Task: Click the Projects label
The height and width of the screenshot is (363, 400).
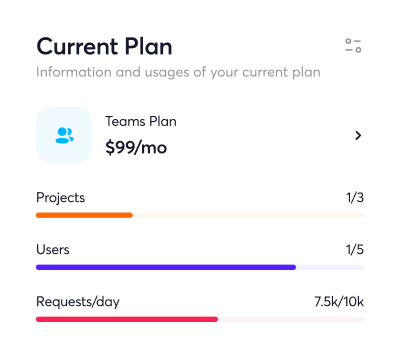Action: [x=60, y=198]
